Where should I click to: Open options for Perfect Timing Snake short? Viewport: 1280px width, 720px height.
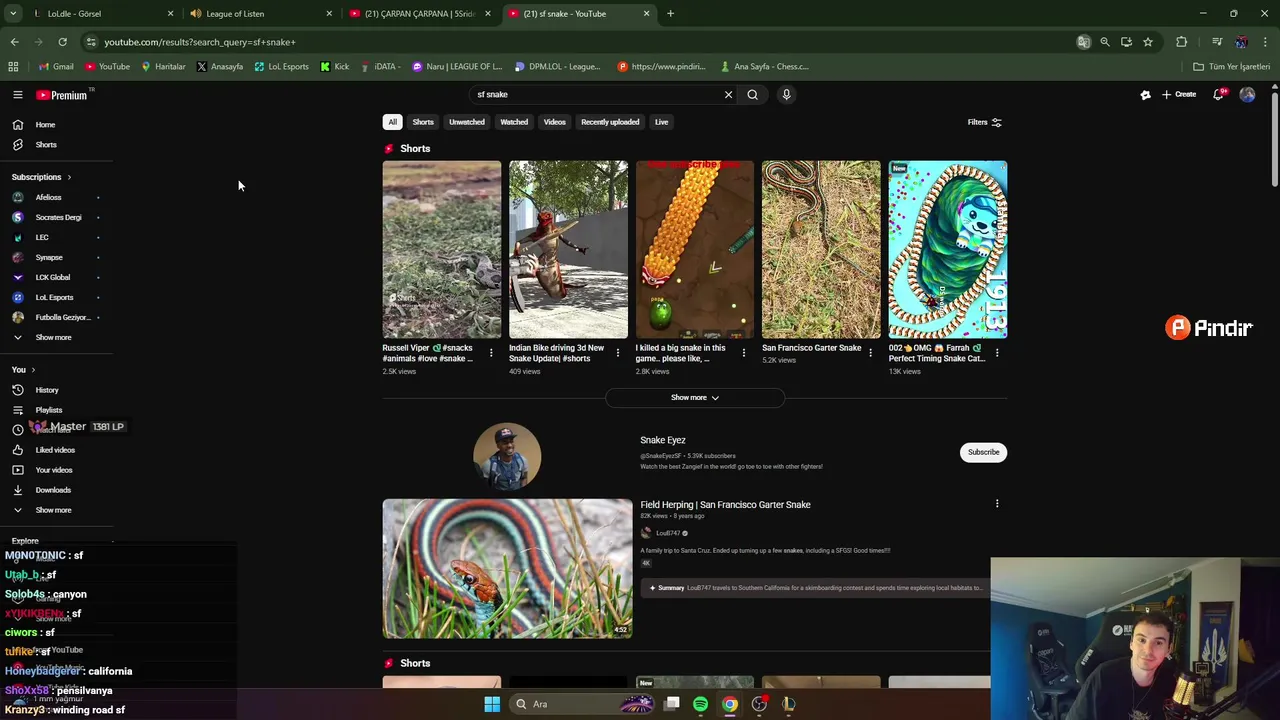coord(997,352)
